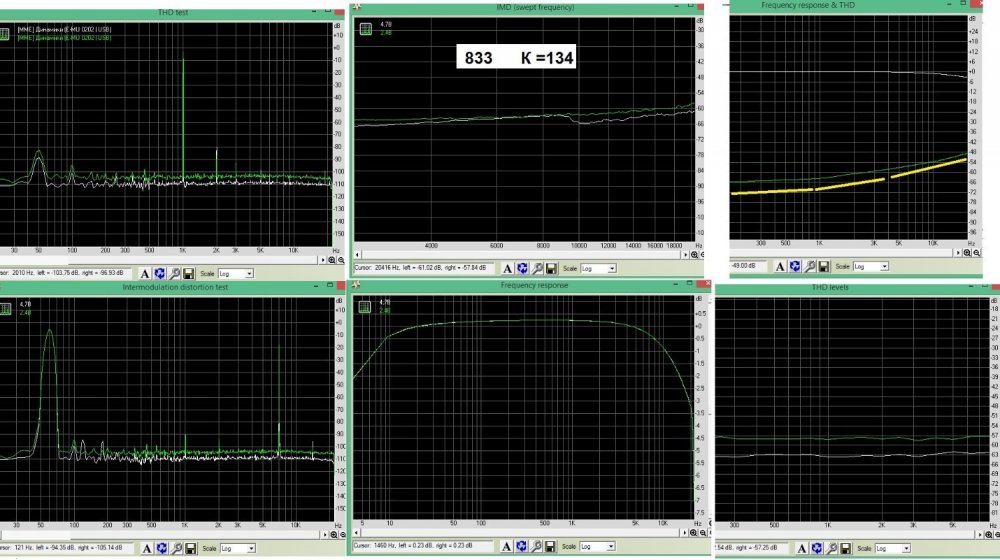1000x560 pixels.
Task: Click cursor readout showing 2010 Hz in THD test
Action: [65, 274]
